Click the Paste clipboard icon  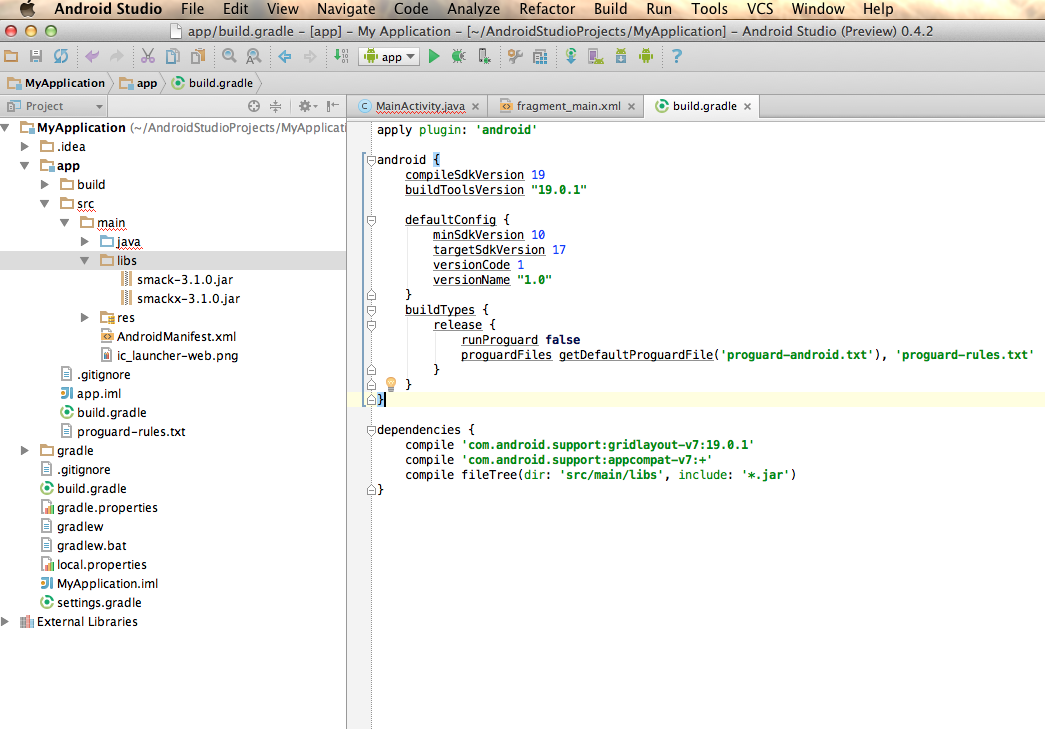[198, 57]
